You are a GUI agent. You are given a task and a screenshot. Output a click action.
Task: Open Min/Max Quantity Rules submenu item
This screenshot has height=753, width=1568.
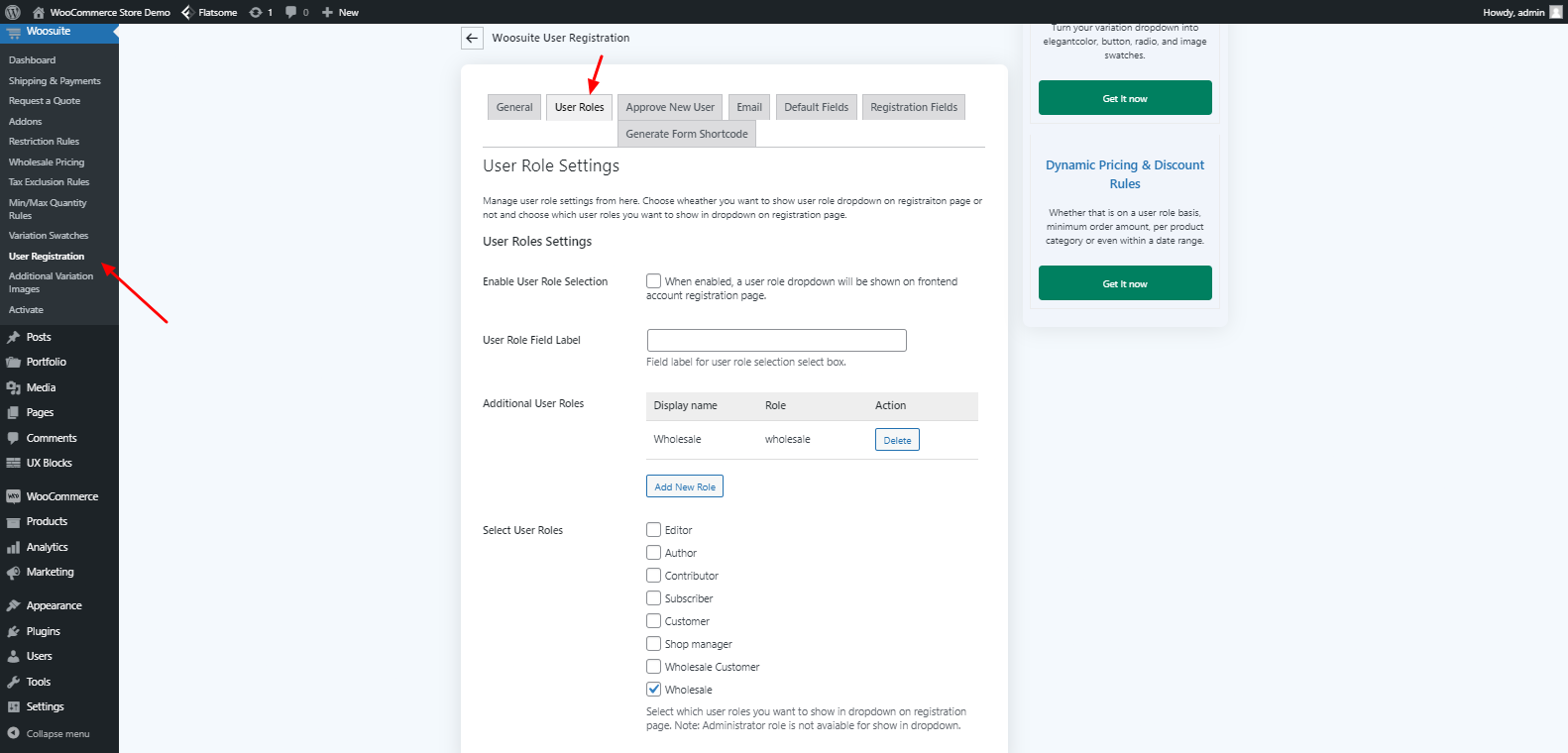click(48, 209)
